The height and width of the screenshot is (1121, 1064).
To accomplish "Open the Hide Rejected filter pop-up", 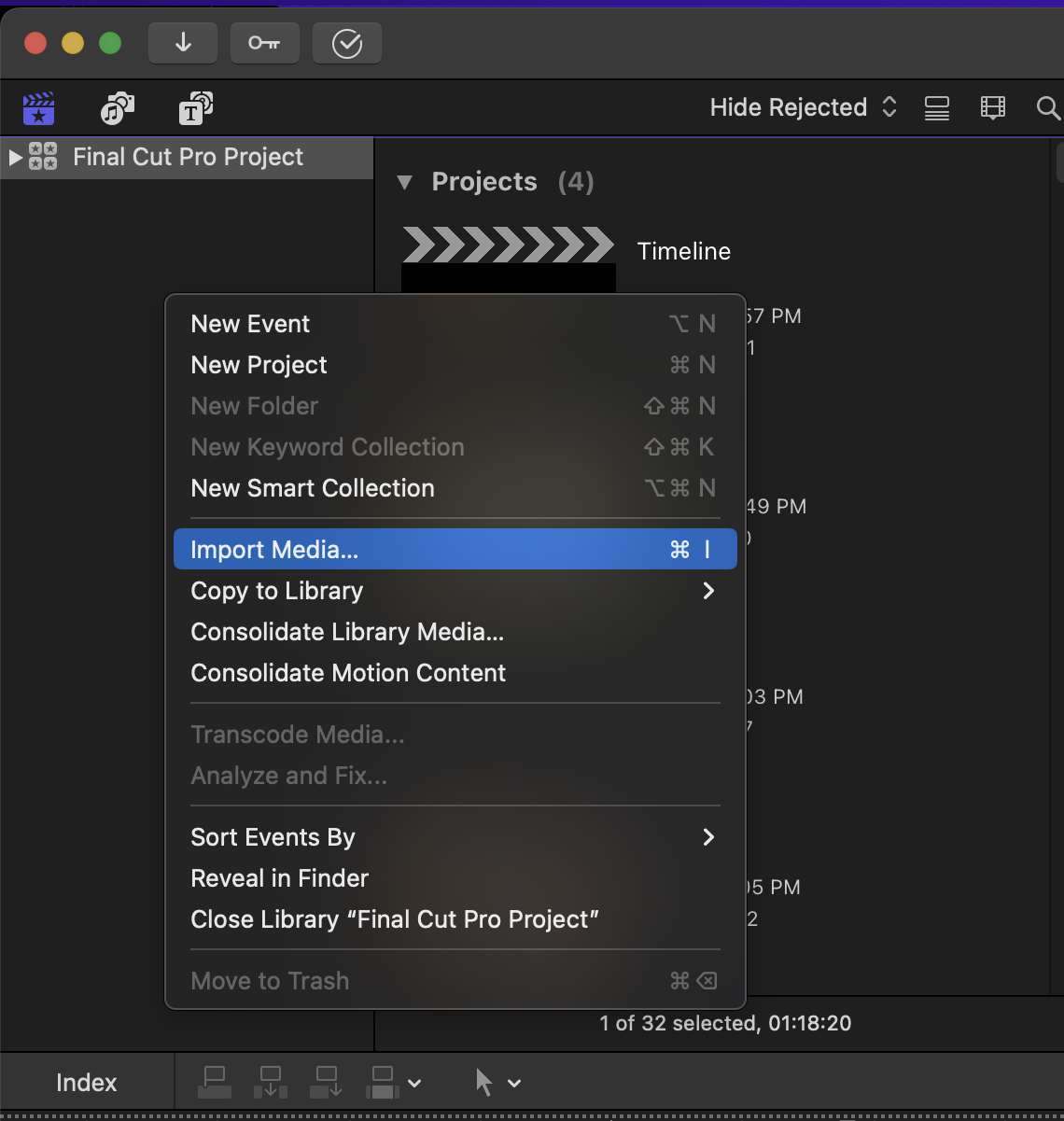I will (x=804, y=108).
